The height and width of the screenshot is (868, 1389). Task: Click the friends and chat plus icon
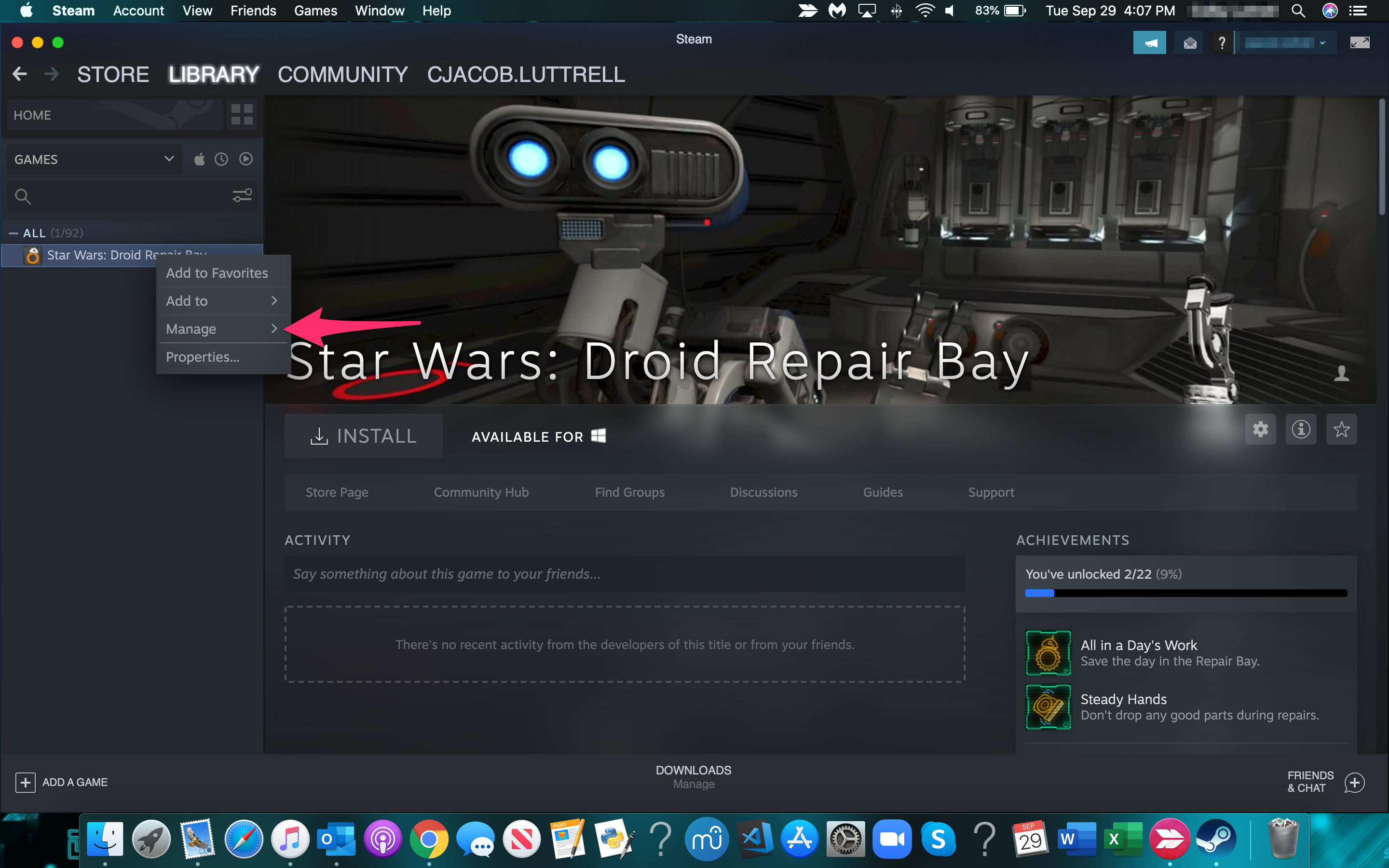pyautogui.click(x=1354, y=783)
